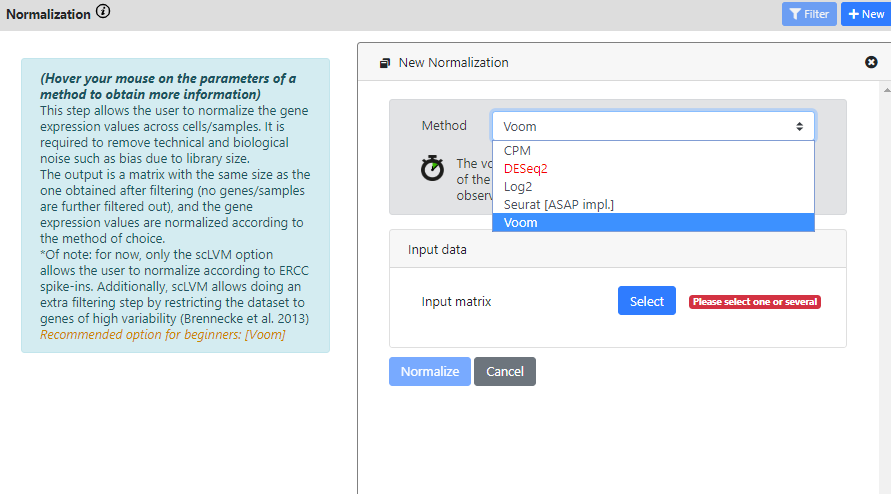Screen dimensions: 891x494
Task: Click Select for Input matrix
Action: [647, 301]
